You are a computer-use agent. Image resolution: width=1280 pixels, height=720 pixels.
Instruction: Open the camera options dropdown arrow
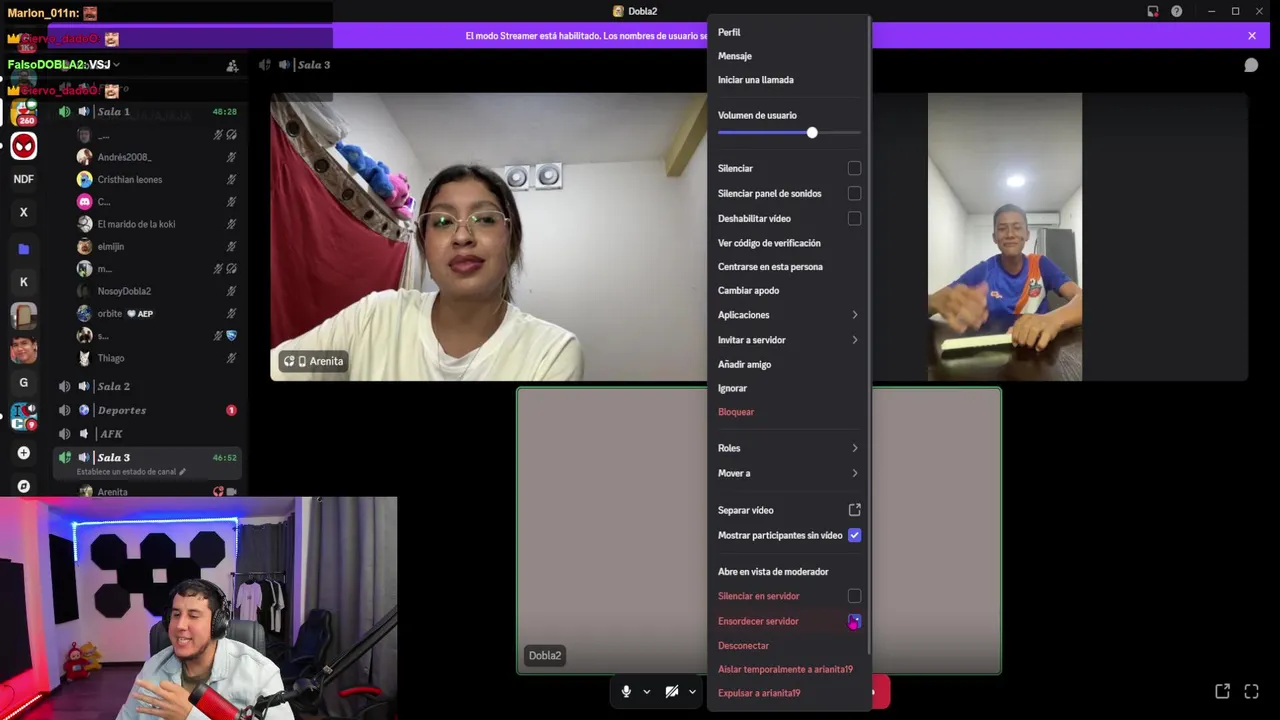(x=692, y=691)
